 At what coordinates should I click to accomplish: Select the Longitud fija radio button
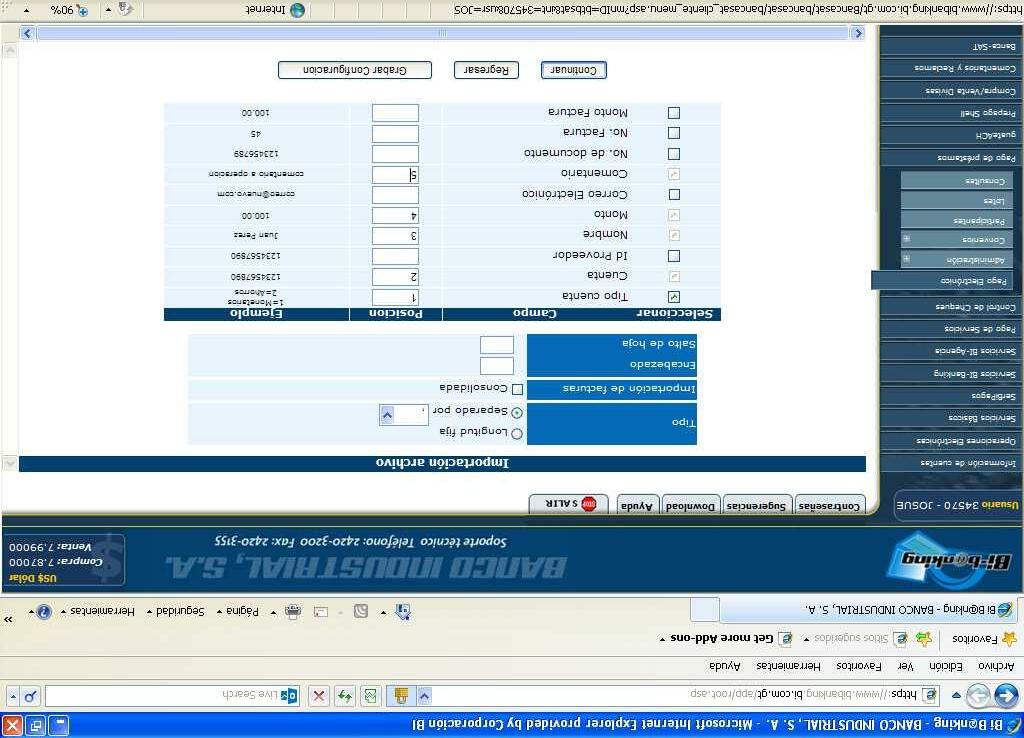pyautogui.click(x=517, y=434)
